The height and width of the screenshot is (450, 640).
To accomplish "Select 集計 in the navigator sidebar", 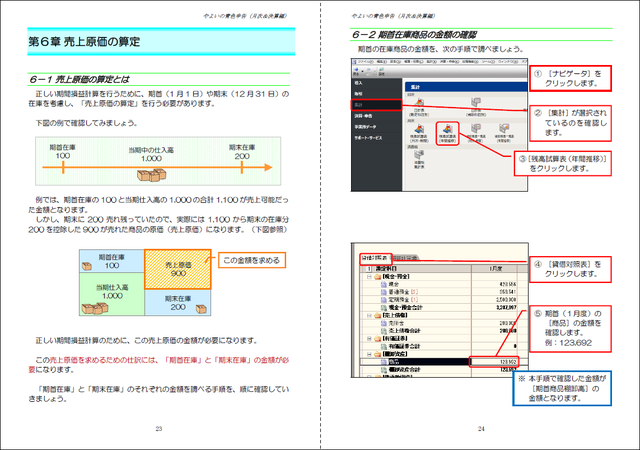I will point(376,105).
